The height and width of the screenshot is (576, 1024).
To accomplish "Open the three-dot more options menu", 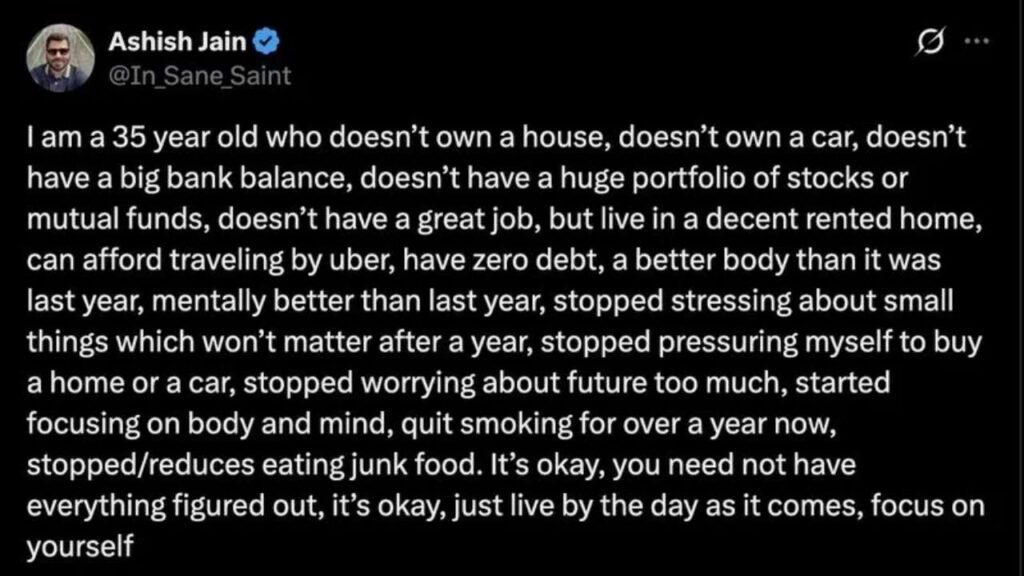I will point(977,41).
